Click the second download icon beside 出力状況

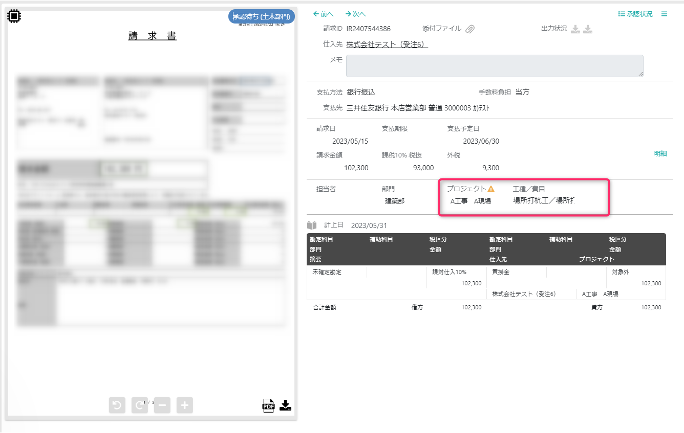pos(588,29)
